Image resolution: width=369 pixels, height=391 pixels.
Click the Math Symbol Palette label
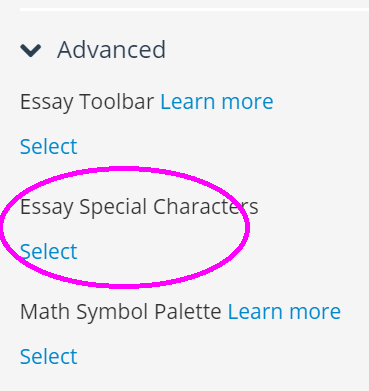(x=121, y=312)
